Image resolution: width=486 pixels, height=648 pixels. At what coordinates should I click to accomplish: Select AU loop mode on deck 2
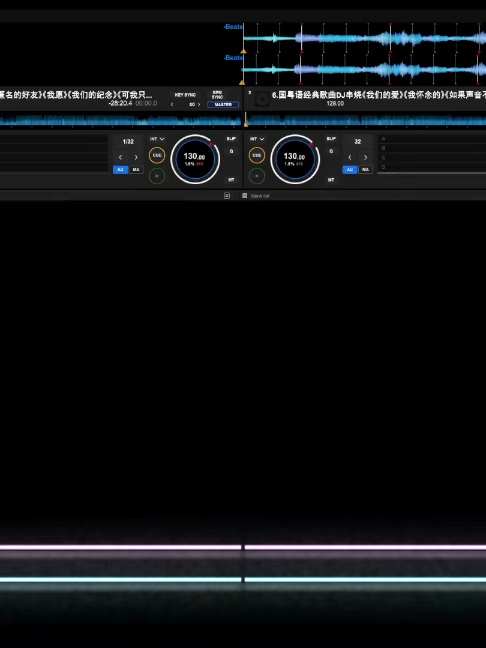[350, 169]
